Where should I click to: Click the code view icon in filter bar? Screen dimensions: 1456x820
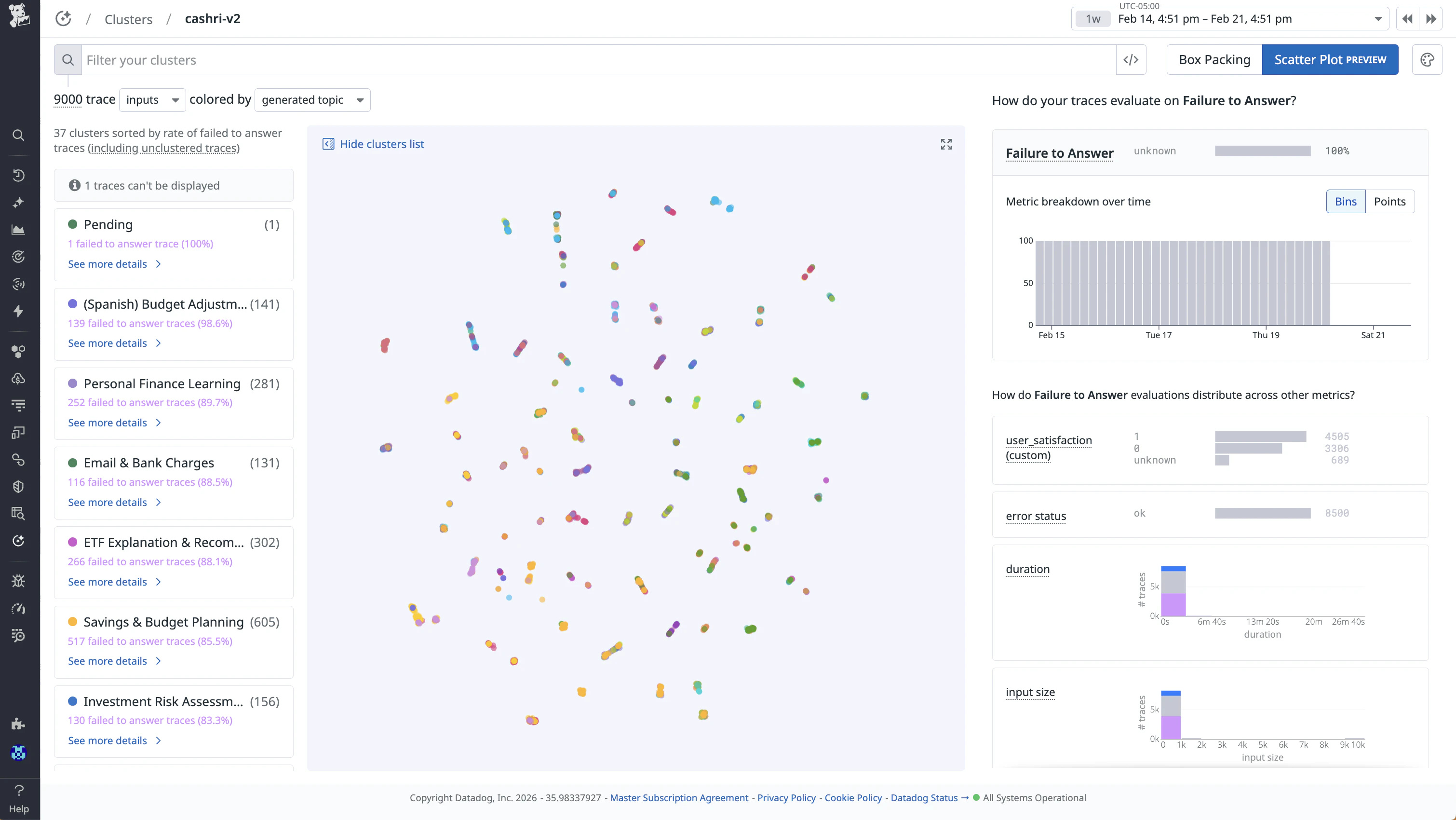click(x=1131, y=60)
